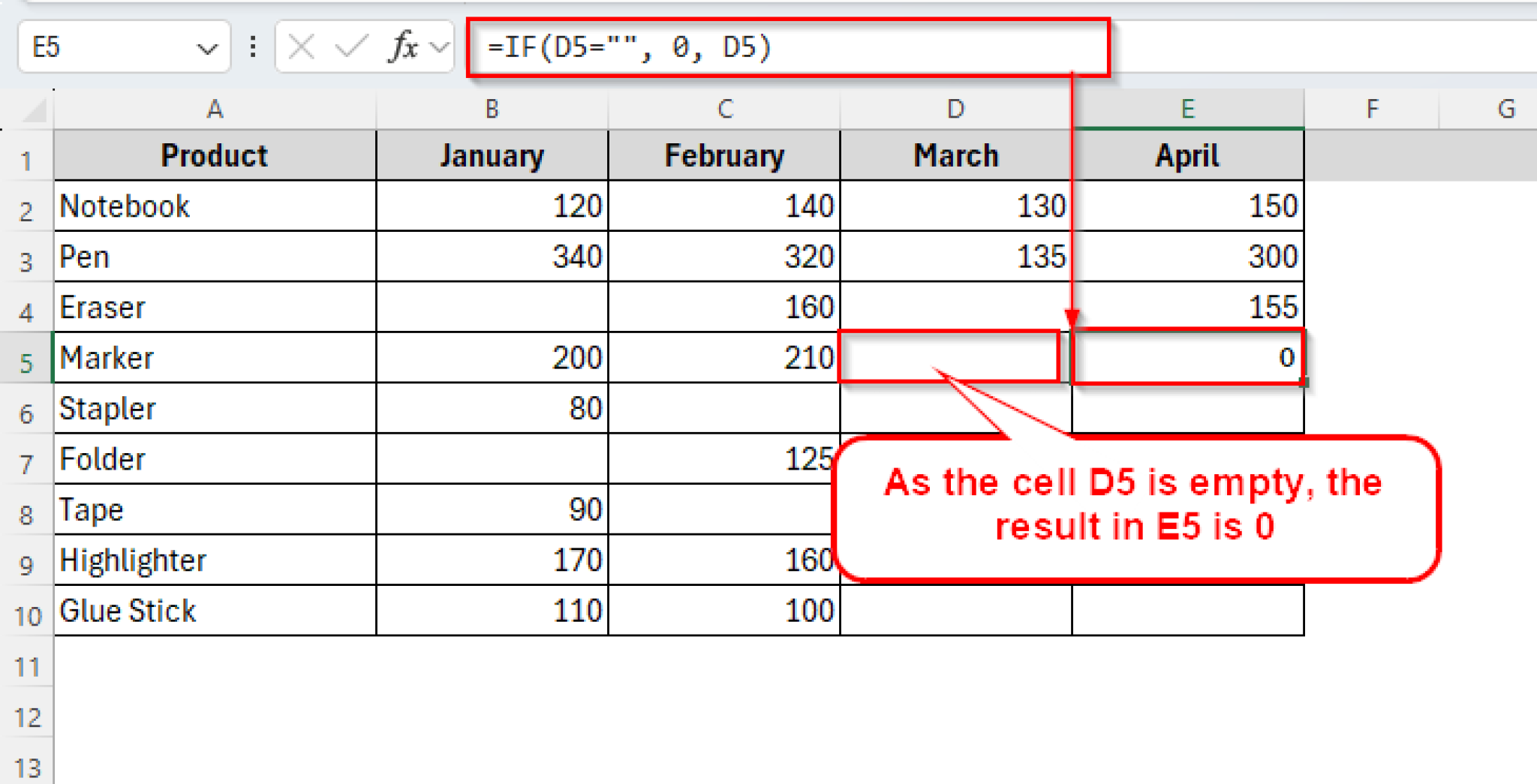Open the Name Box dropdown arrow
The height and width of the screenshot is (784, 1537).
click(208, 47)
